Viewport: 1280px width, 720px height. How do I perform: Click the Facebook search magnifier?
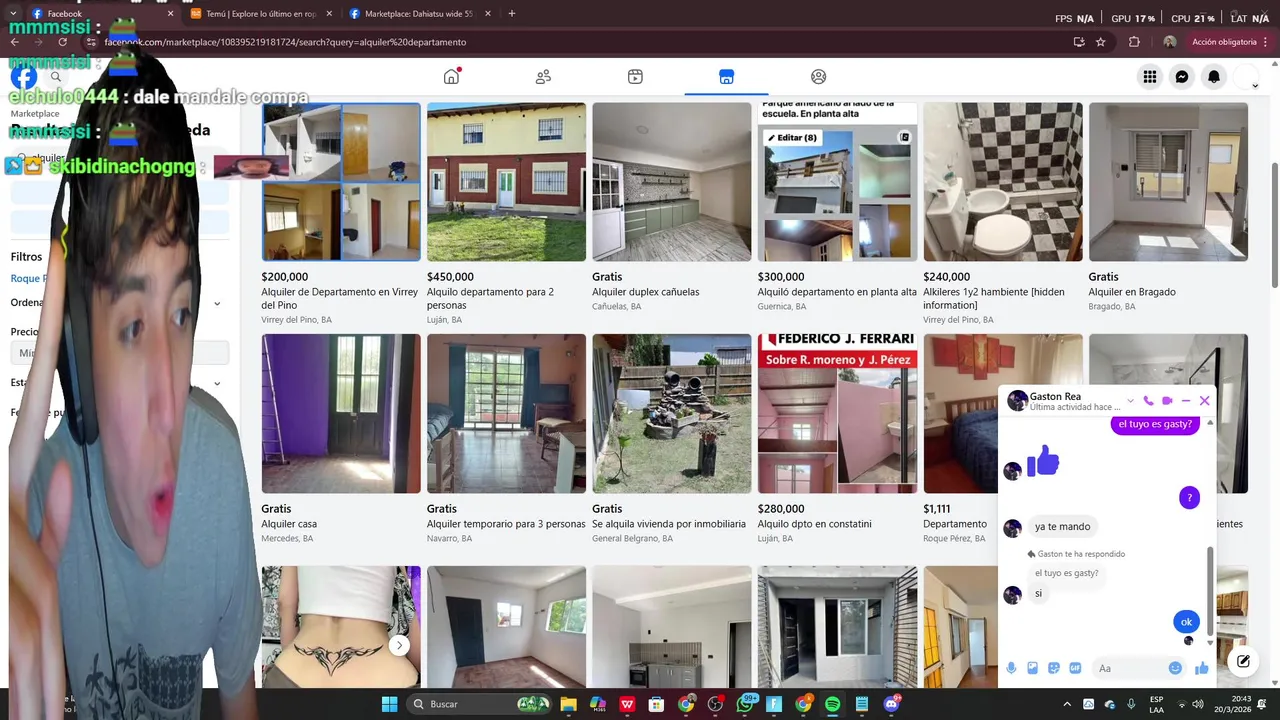point(56,77)
